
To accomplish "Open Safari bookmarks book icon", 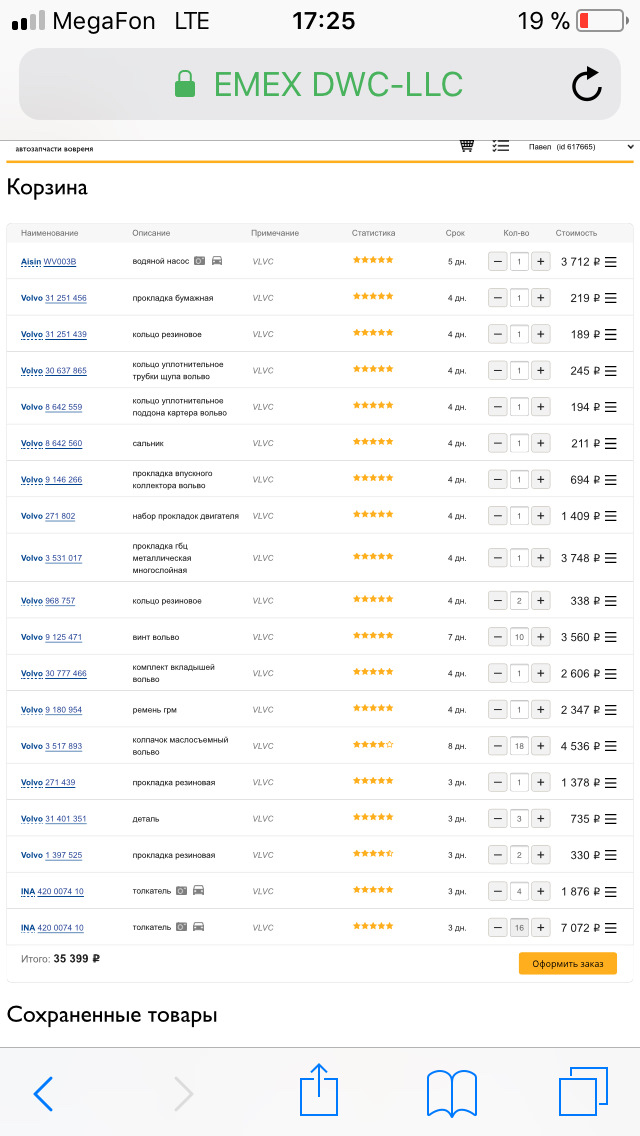I will [x=452, y=1091].
